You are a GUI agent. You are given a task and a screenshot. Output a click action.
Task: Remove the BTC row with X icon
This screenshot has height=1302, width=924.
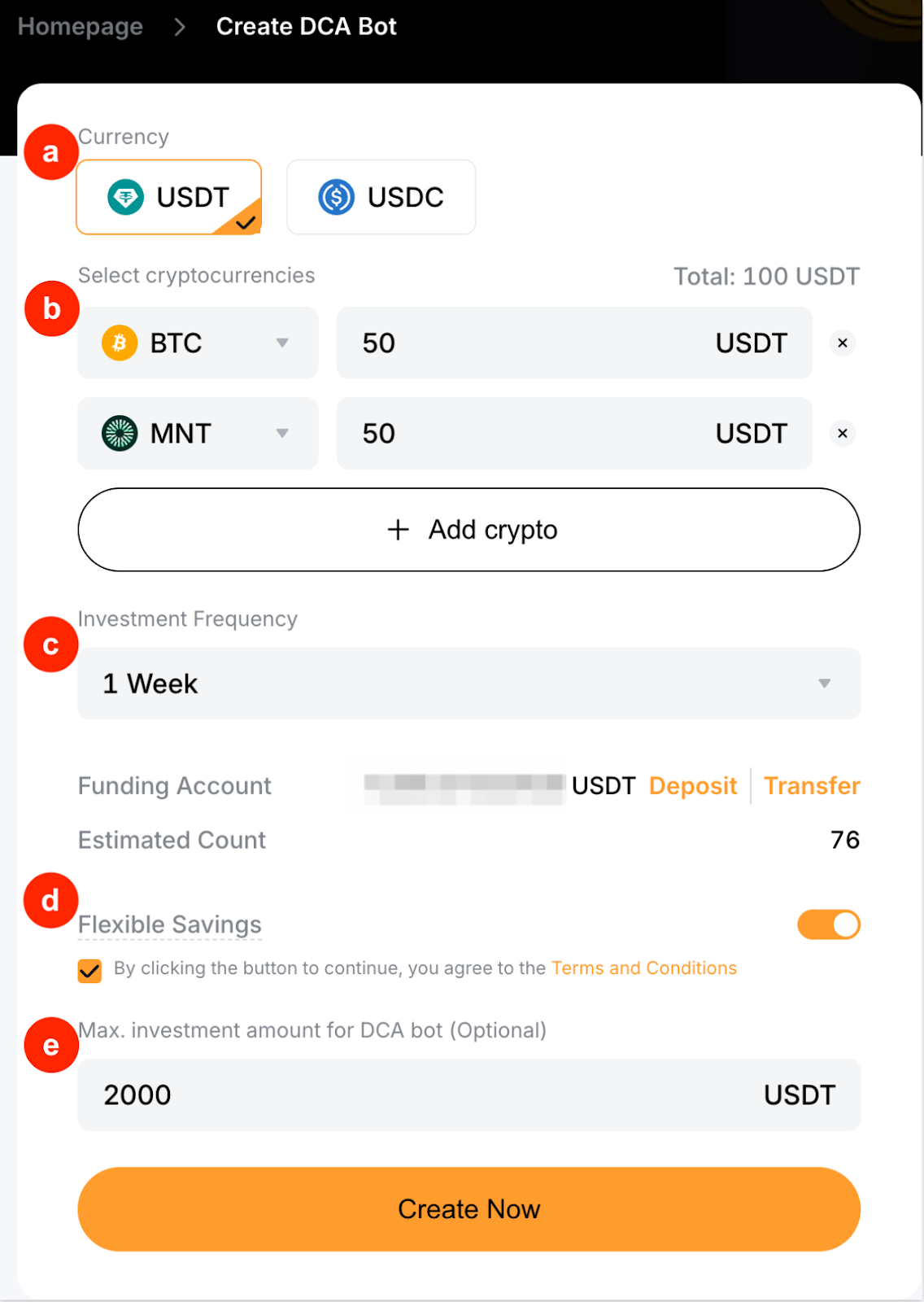point(843,343)
